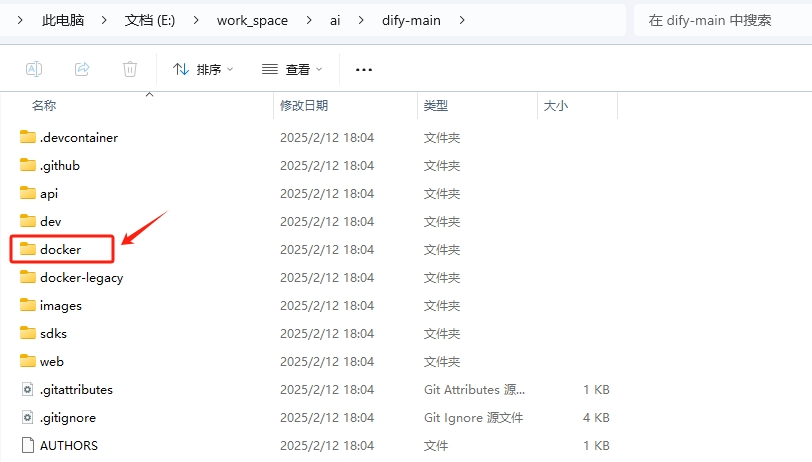Click the file name .devcontainer
This screenshot has width=812, height=462.
point(79,138)
